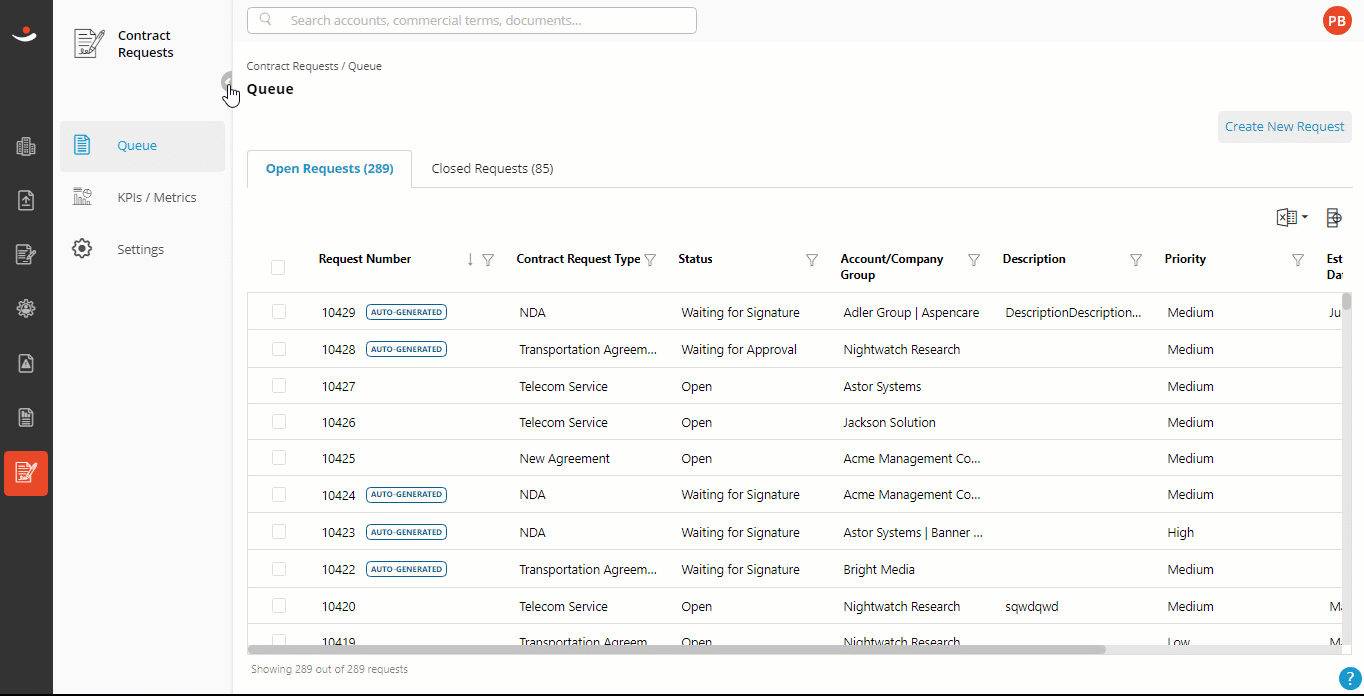The width and height of the screenshot is (1364, 696).
Task: Click the AUTO-GENERATED badge on request 10429
Action: point(406,312)
